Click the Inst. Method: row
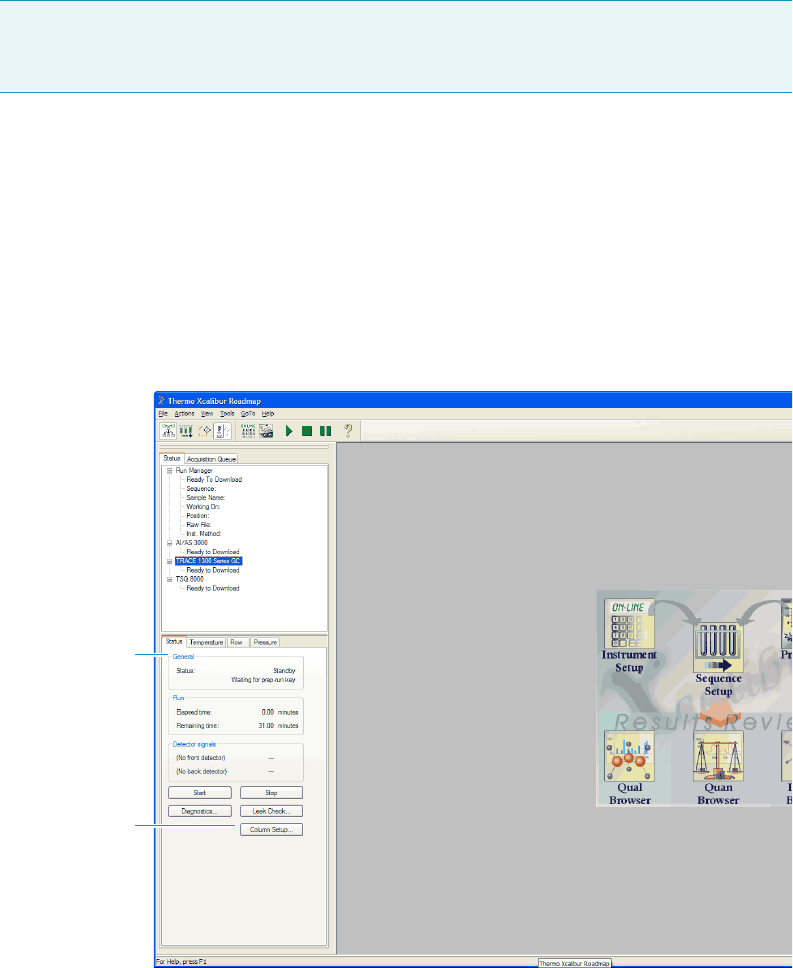 (x=204, y=534)
